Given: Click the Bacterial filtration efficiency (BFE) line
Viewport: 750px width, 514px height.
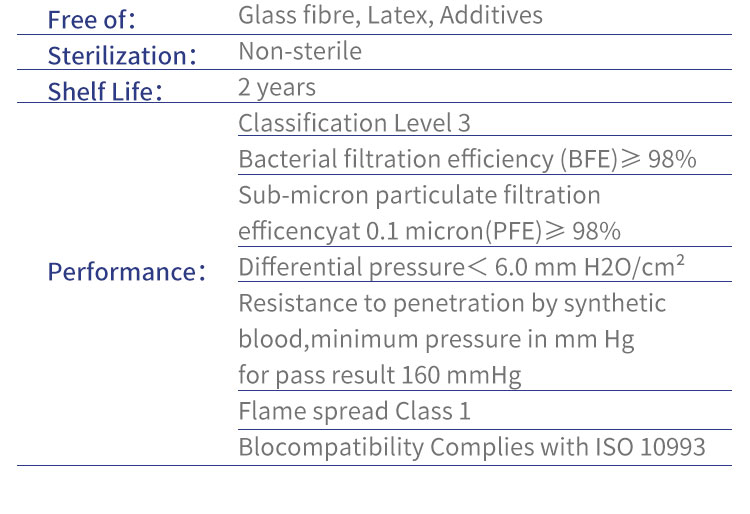Looking at the screenshot, I should 467,160.
